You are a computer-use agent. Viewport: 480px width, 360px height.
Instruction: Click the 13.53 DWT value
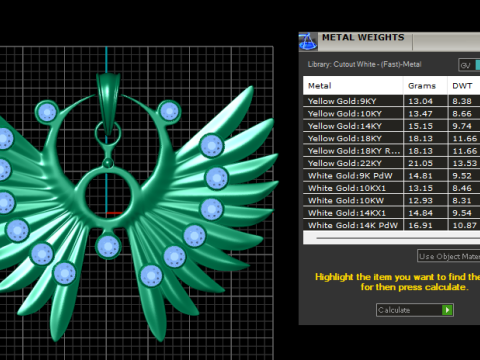coord(465,163)
